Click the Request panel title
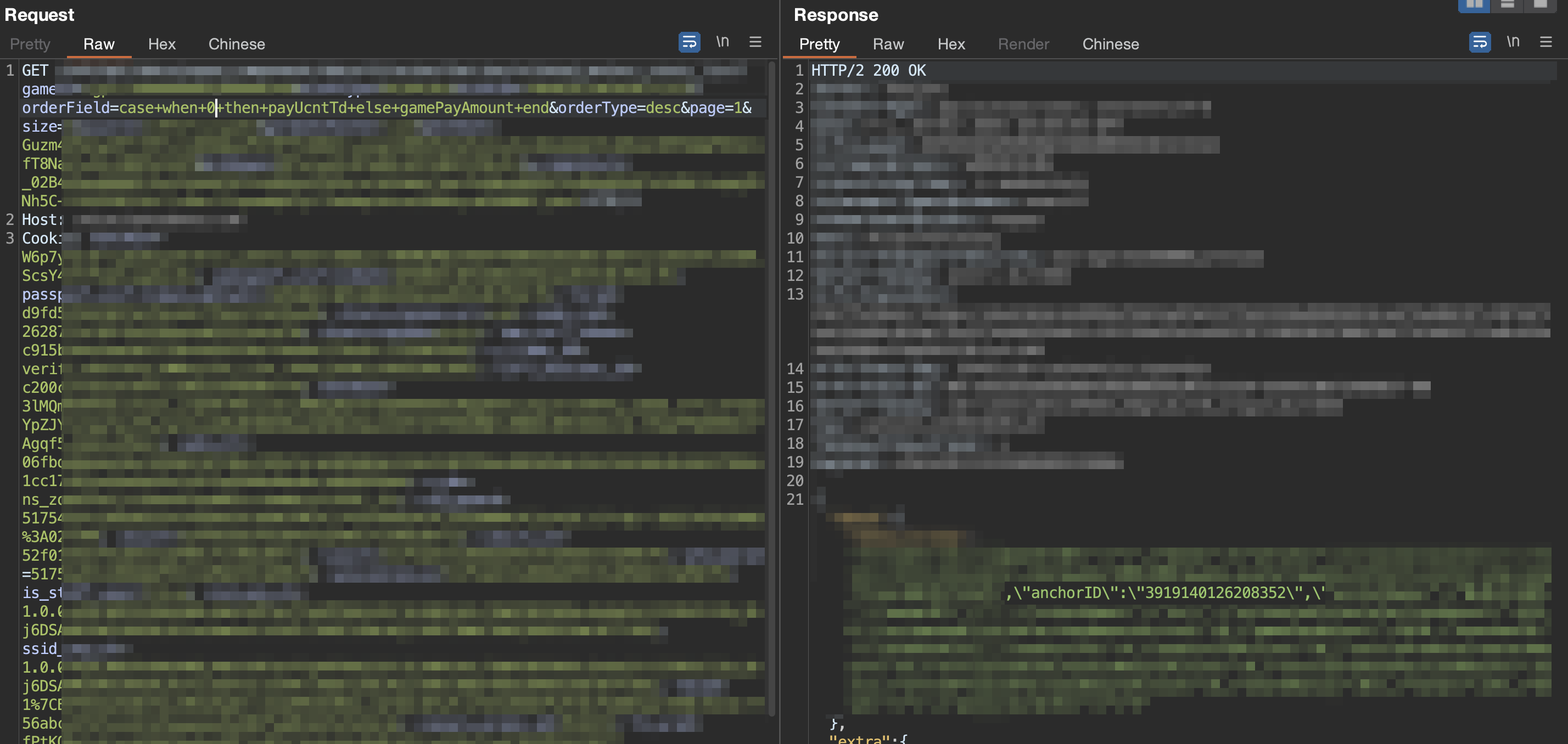The width and height of the screenshot is (1568, 744). (40, 15)
